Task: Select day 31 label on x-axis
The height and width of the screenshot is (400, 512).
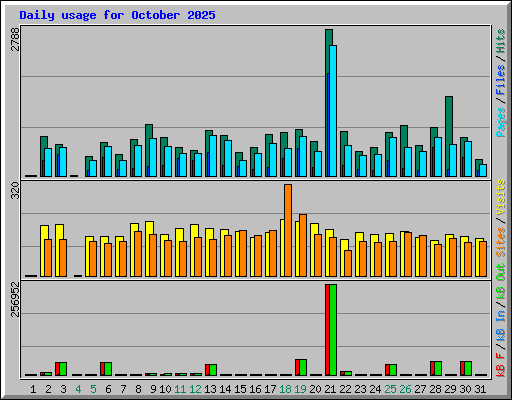Action: pyautogui.click(x=480, y=389)
